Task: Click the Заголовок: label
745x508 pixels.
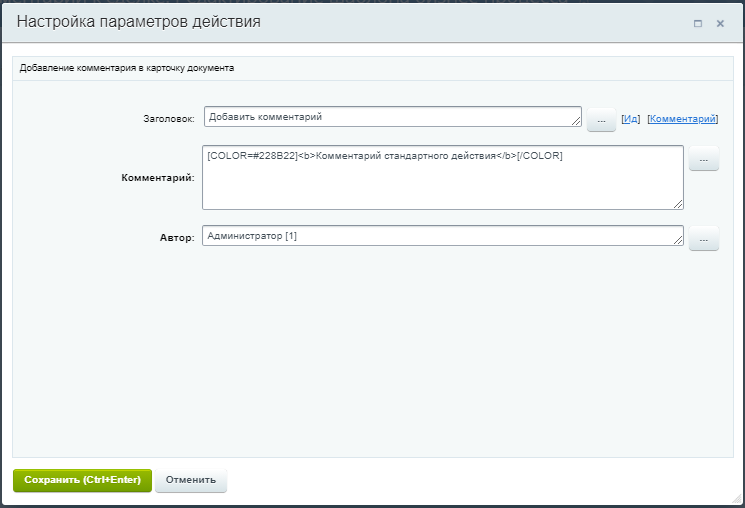Action: click(169, 119)
